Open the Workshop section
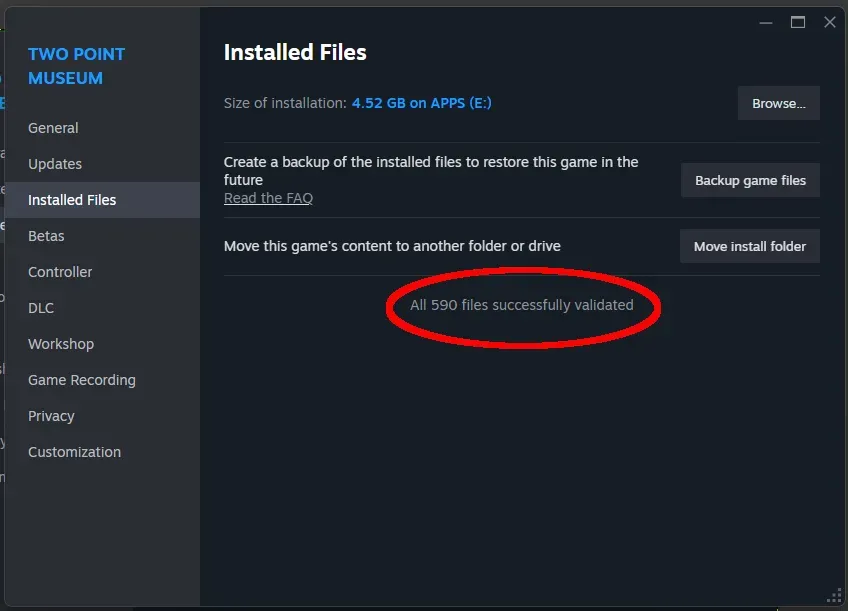This screenshot has width=848, height=611. point(61,344)
